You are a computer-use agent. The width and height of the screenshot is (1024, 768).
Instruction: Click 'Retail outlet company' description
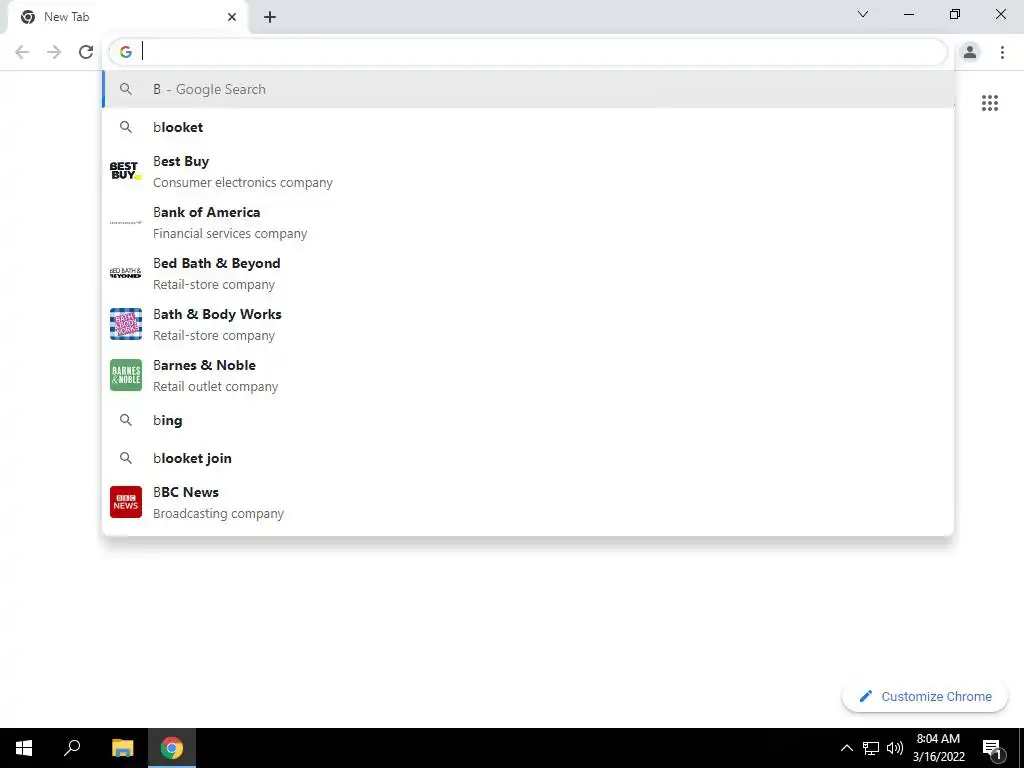click(x=216, y=387)
